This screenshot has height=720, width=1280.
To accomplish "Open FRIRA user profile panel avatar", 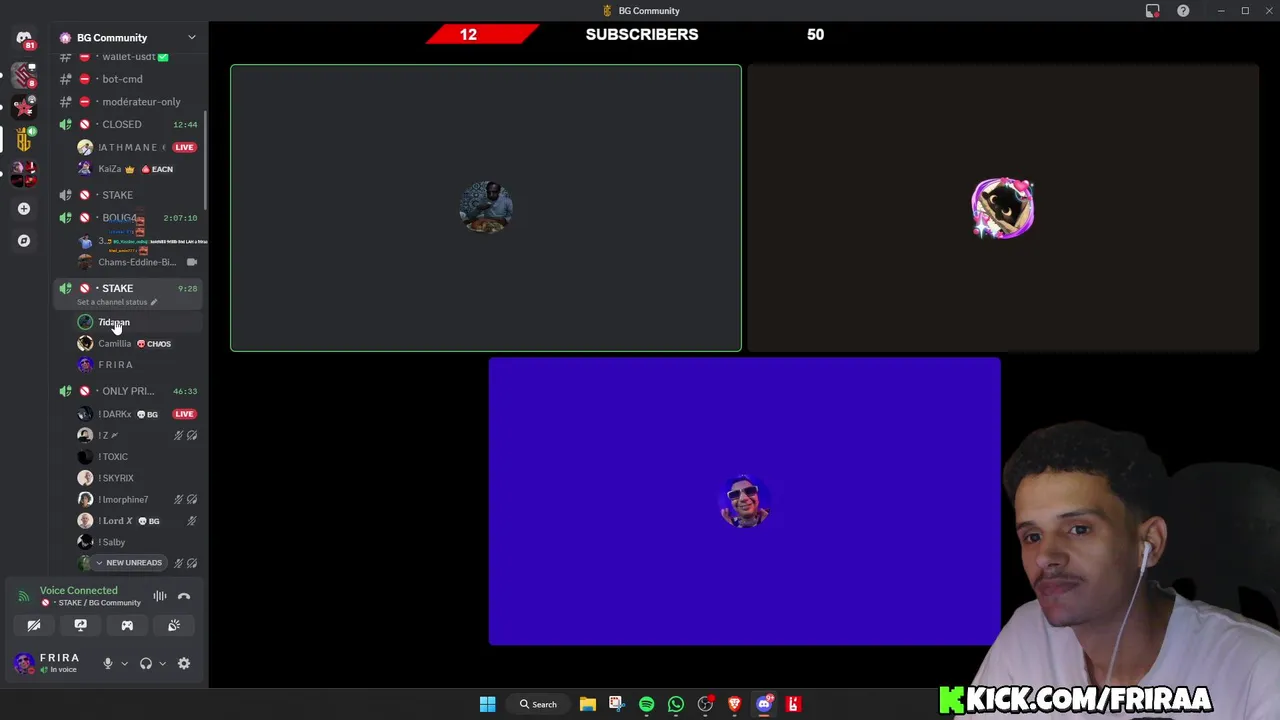I will click(x=24, y=663).
